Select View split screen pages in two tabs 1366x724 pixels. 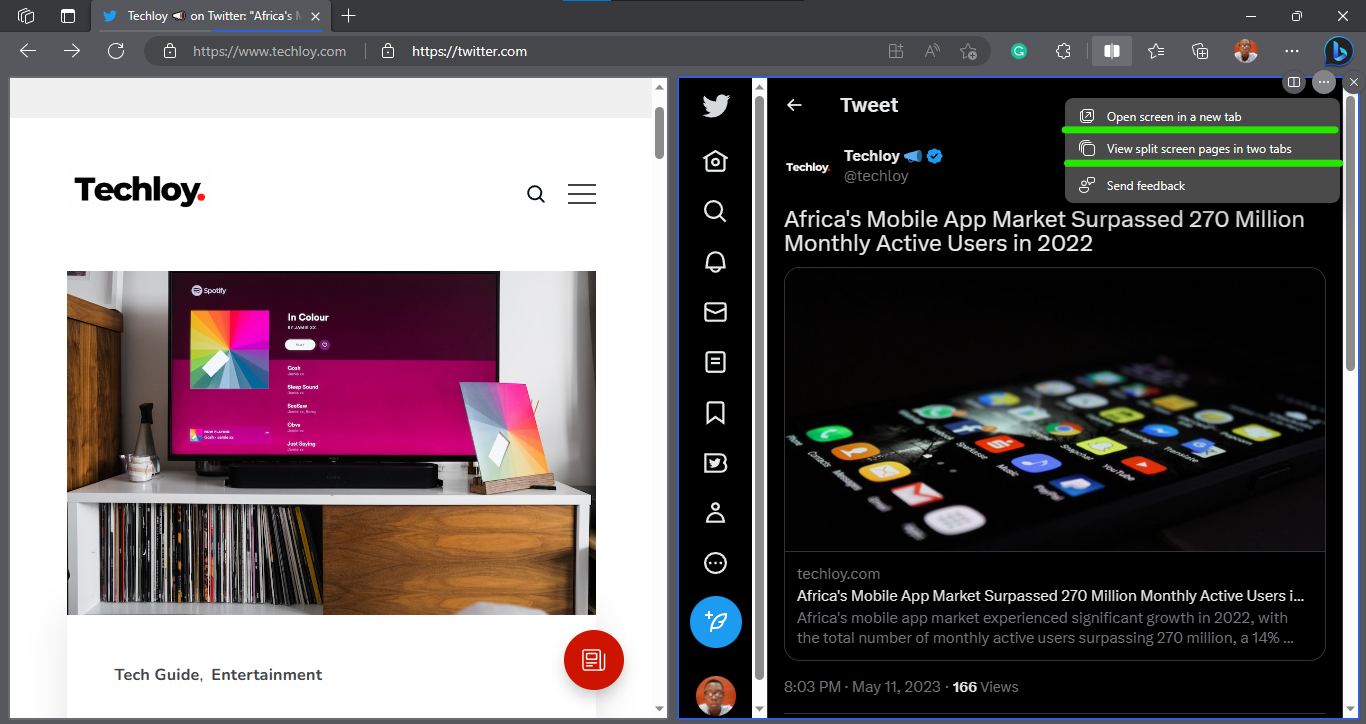coord(1201,149)
